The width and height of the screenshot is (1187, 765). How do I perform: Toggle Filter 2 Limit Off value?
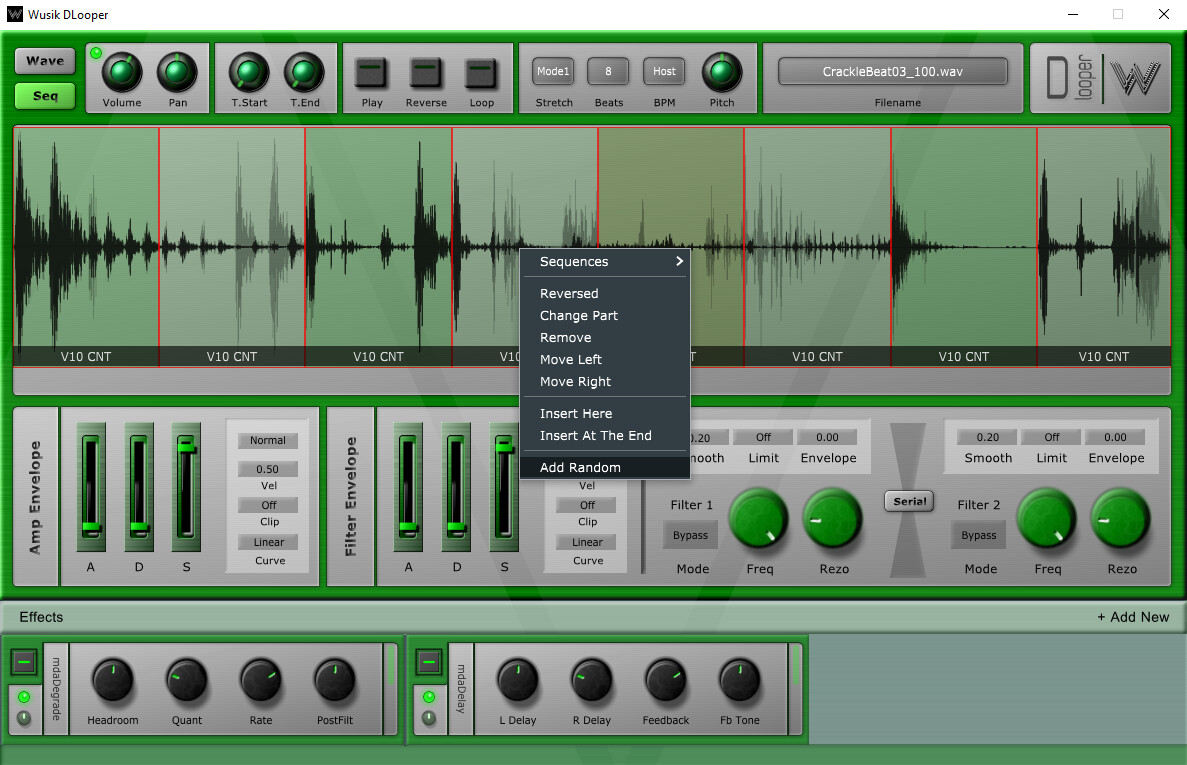1051,437
